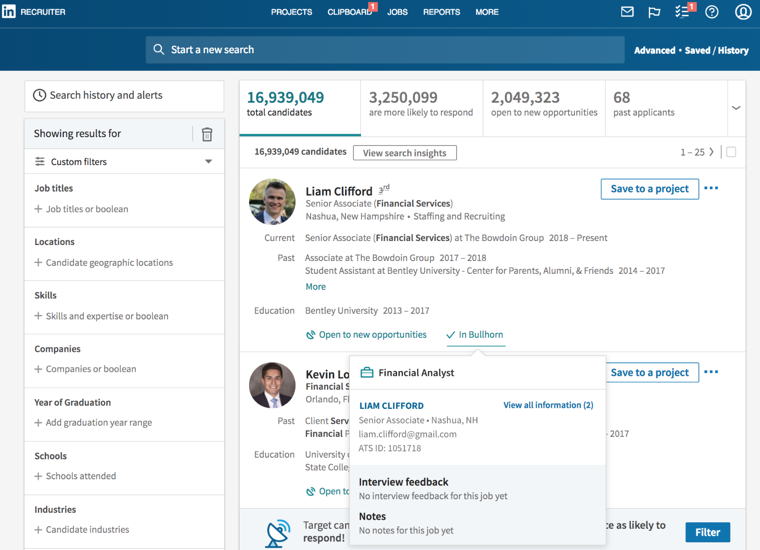Go to next page of results
The width and height of the screenshot is (760, 550).
click(x=712, y=152)
